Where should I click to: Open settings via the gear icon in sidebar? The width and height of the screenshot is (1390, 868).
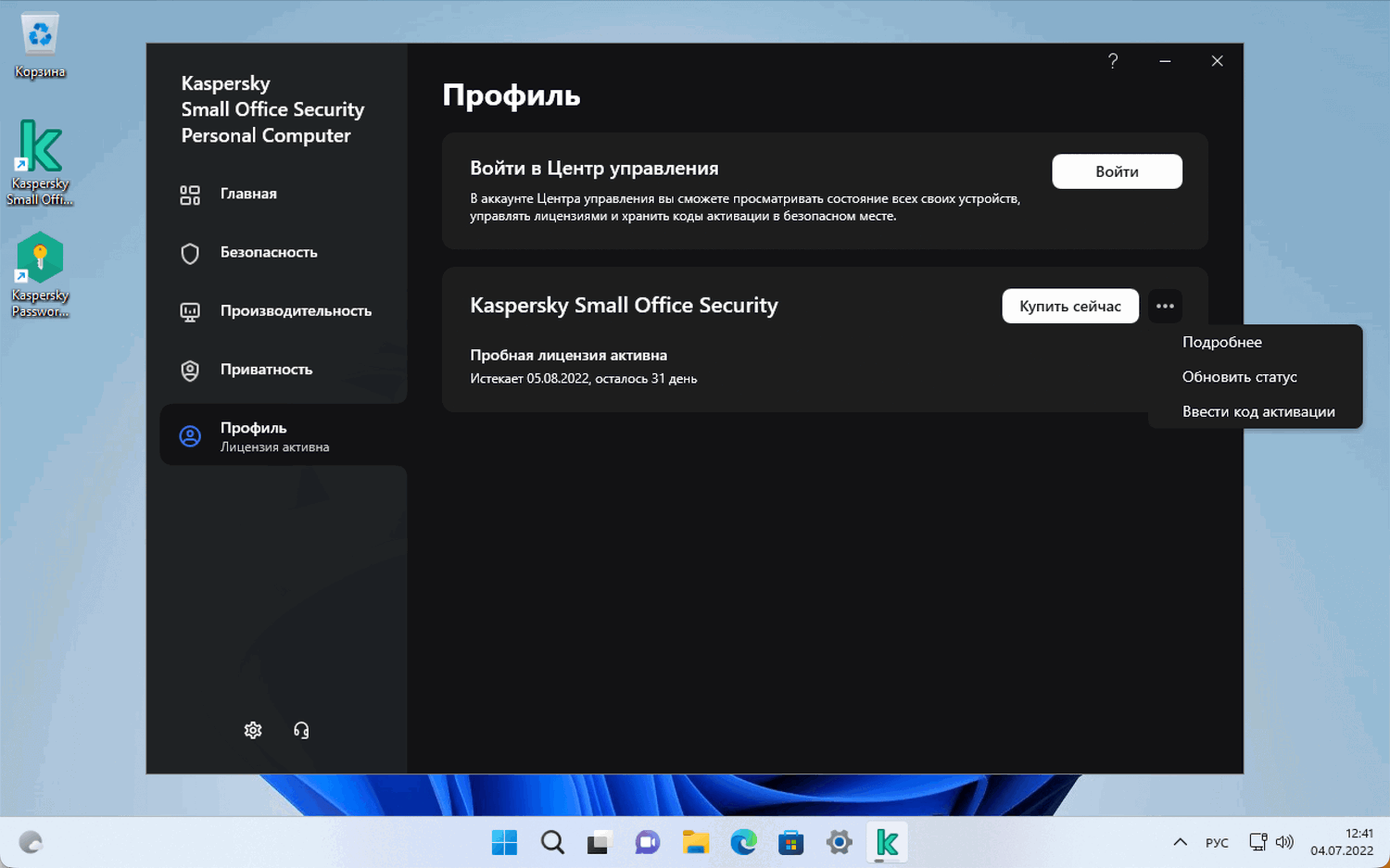click(253, 730)
